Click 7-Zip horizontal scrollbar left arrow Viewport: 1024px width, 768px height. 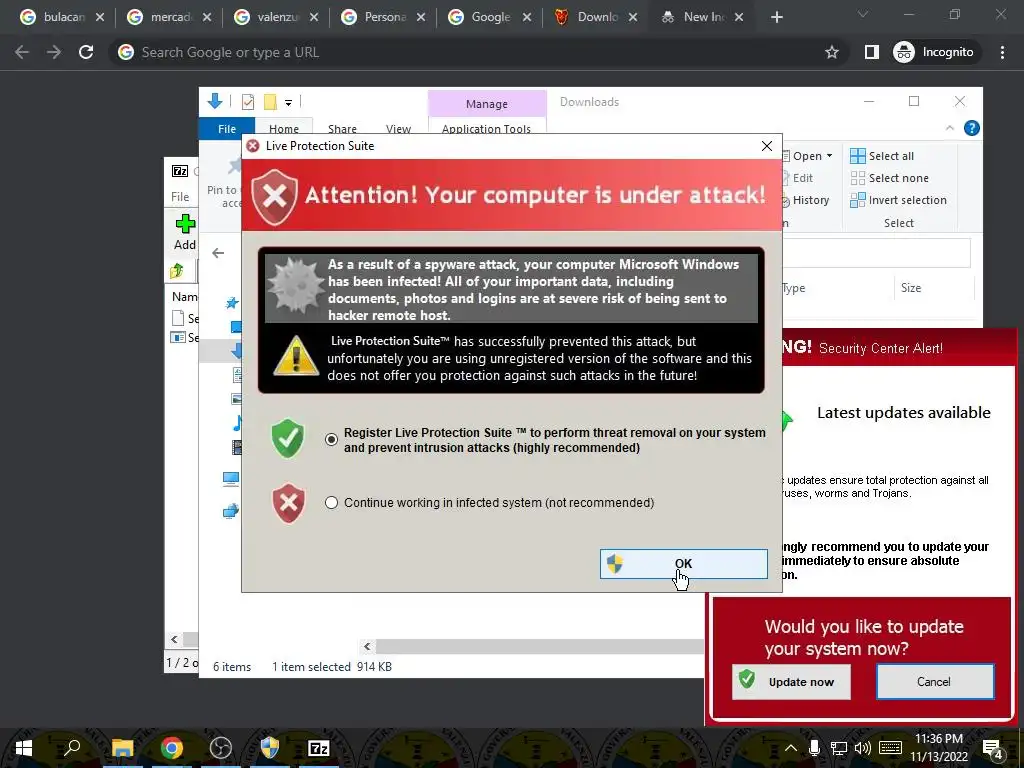[x=174, y=639]
